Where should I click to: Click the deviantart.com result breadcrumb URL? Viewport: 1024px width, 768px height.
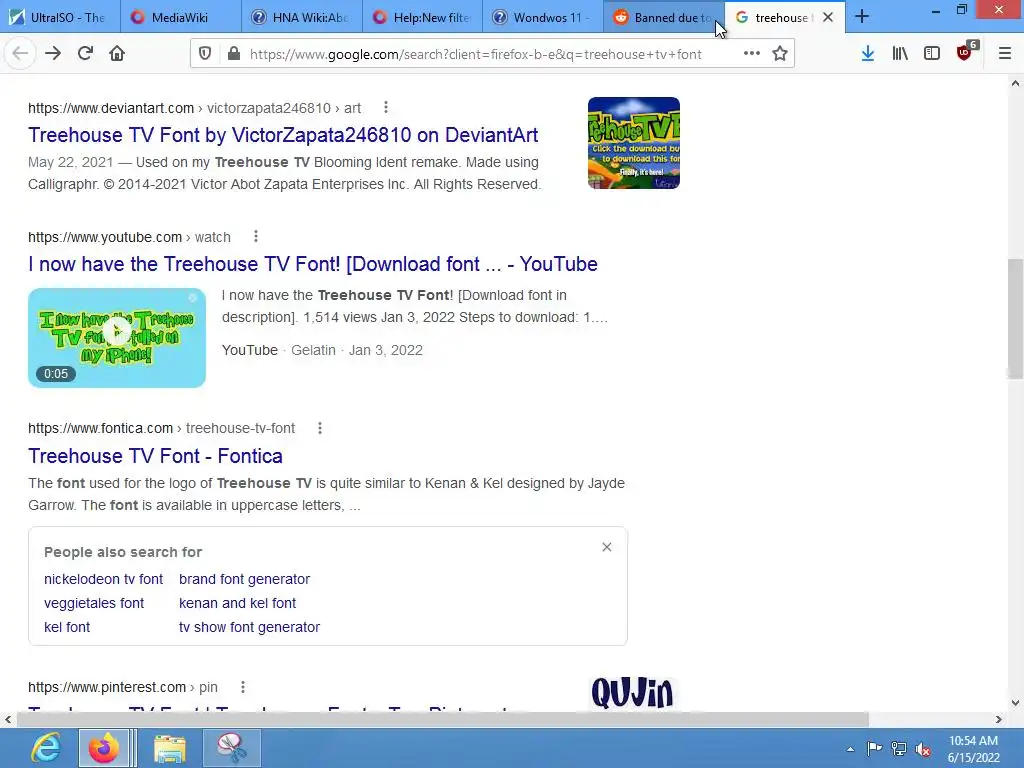[195, 108]
